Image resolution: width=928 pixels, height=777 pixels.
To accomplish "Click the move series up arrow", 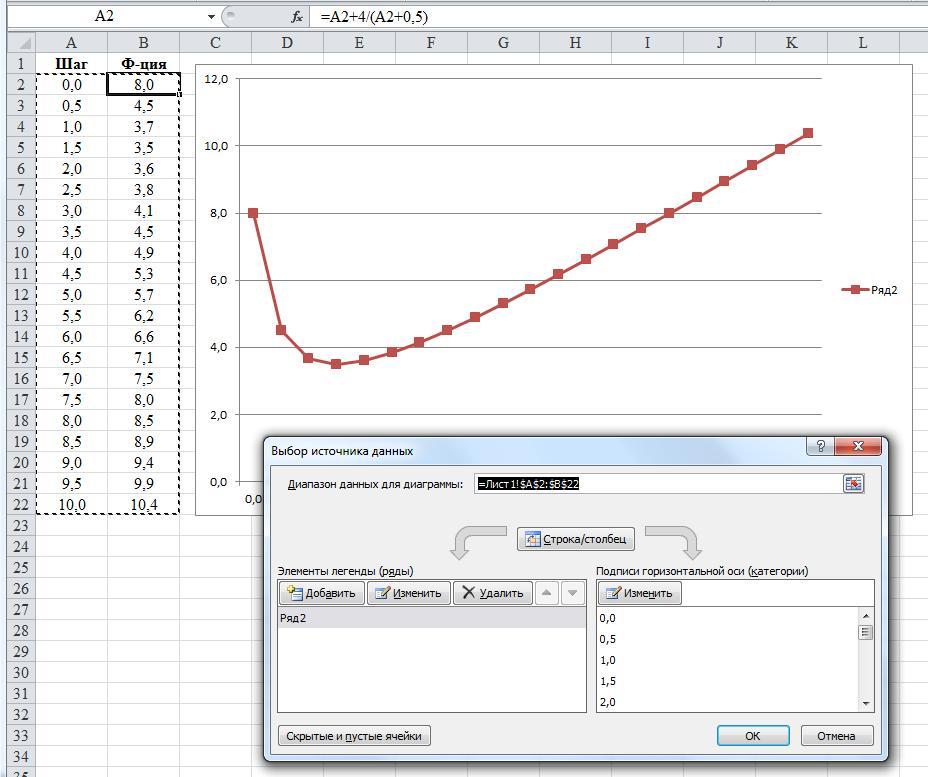I will point(546,593).
